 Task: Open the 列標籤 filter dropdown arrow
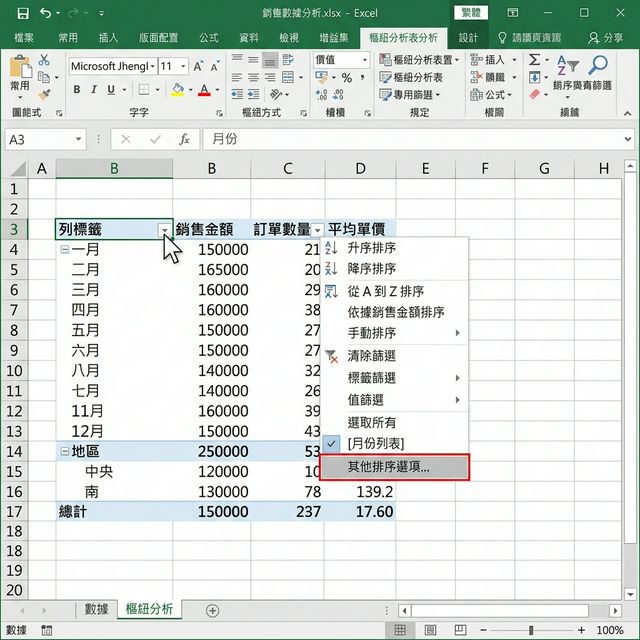tap(164, 231)
